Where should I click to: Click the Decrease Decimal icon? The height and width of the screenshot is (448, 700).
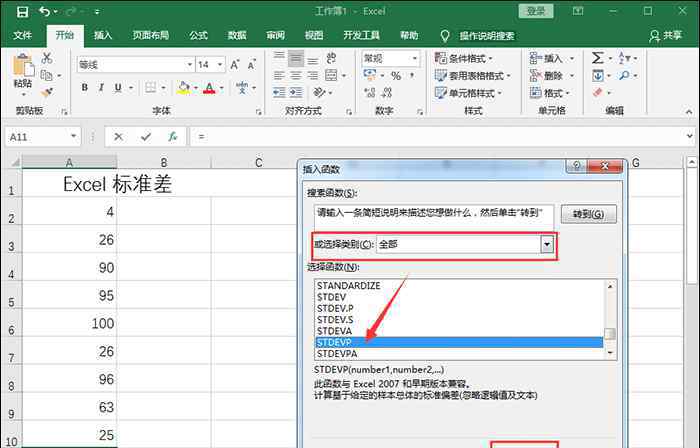387,92
